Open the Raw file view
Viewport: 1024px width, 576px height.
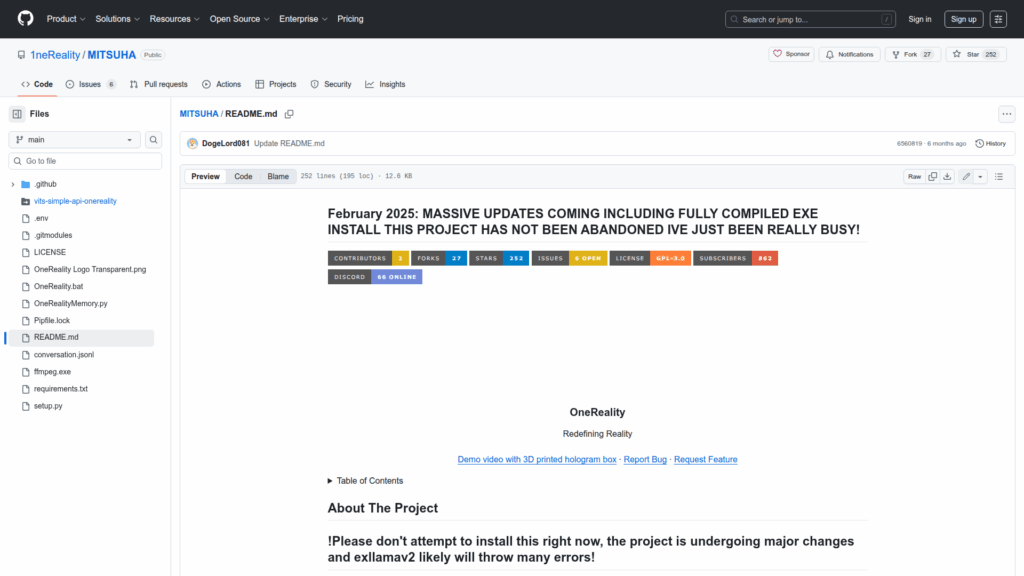(914, 176)
